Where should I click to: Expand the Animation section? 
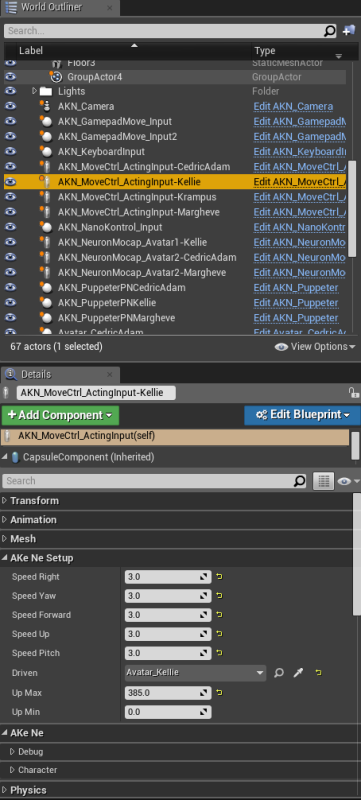[5, 519]
